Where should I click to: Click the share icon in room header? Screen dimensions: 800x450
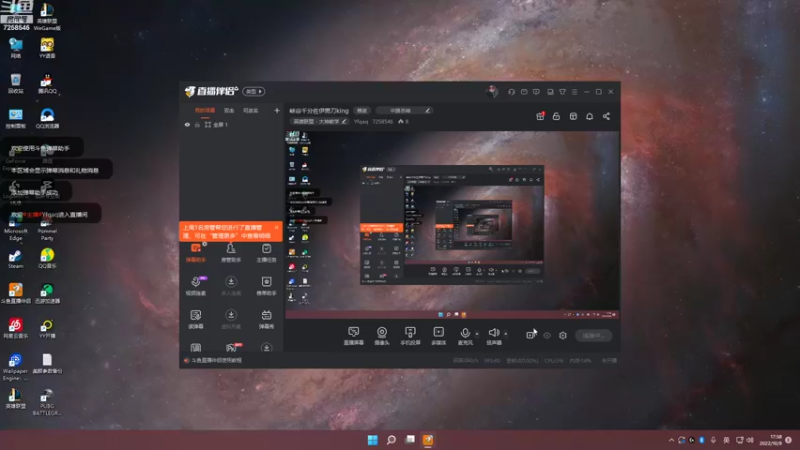coord(606,116)
